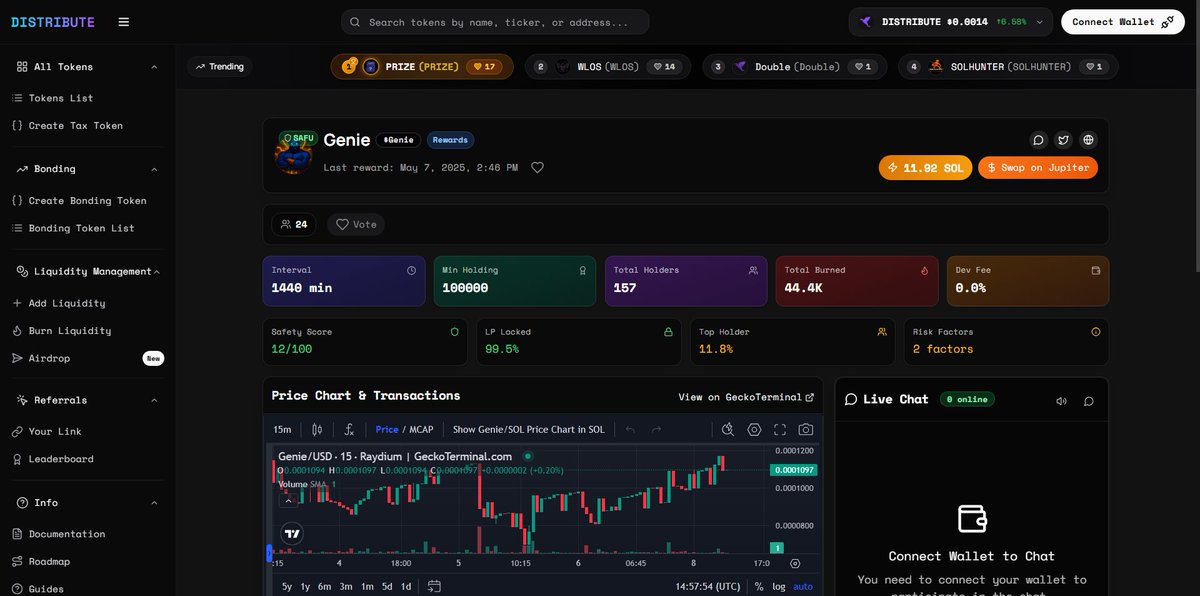1200x596 pixels.
Task: Click TradingView logo on chart
Action: point(292,534)
